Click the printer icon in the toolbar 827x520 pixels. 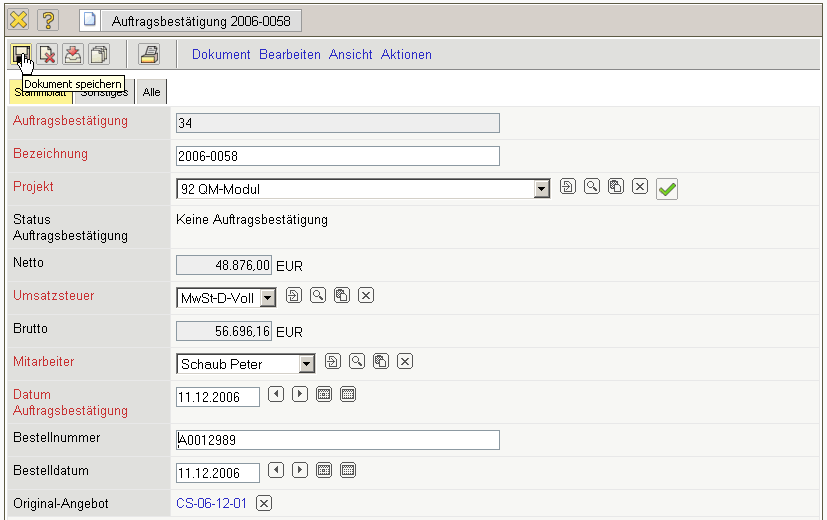pyautogui.click(x=148, y=54)
